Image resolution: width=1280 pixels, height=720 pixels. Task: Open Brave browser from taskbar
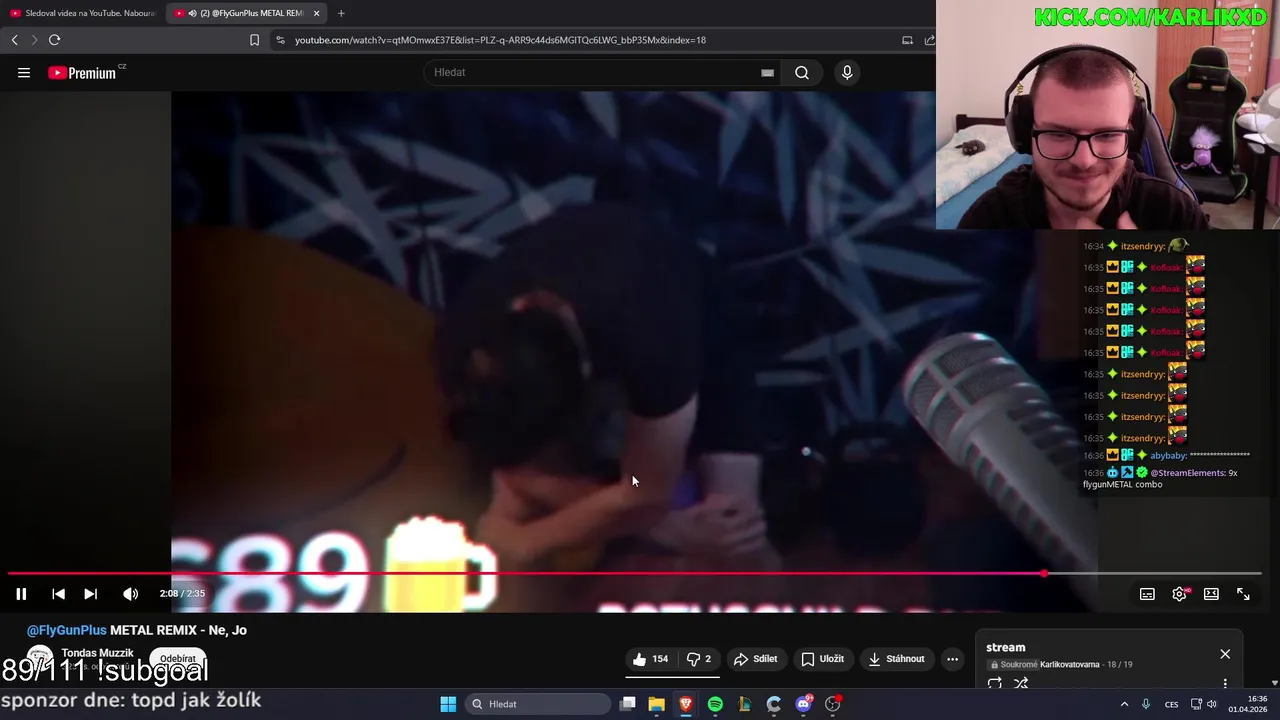tap(686, 704)
